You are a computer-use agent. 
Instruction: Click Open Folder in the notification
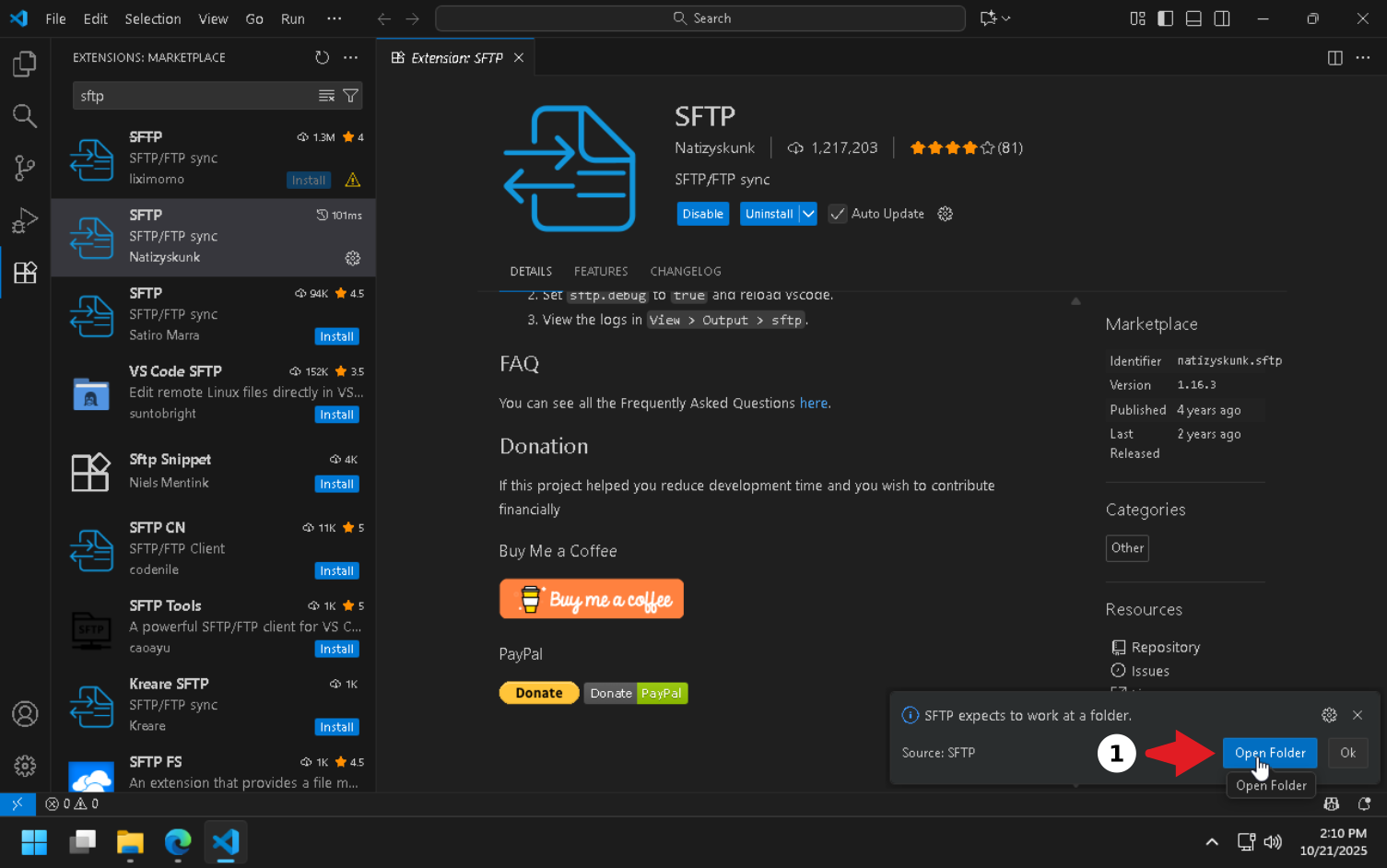1269,753
